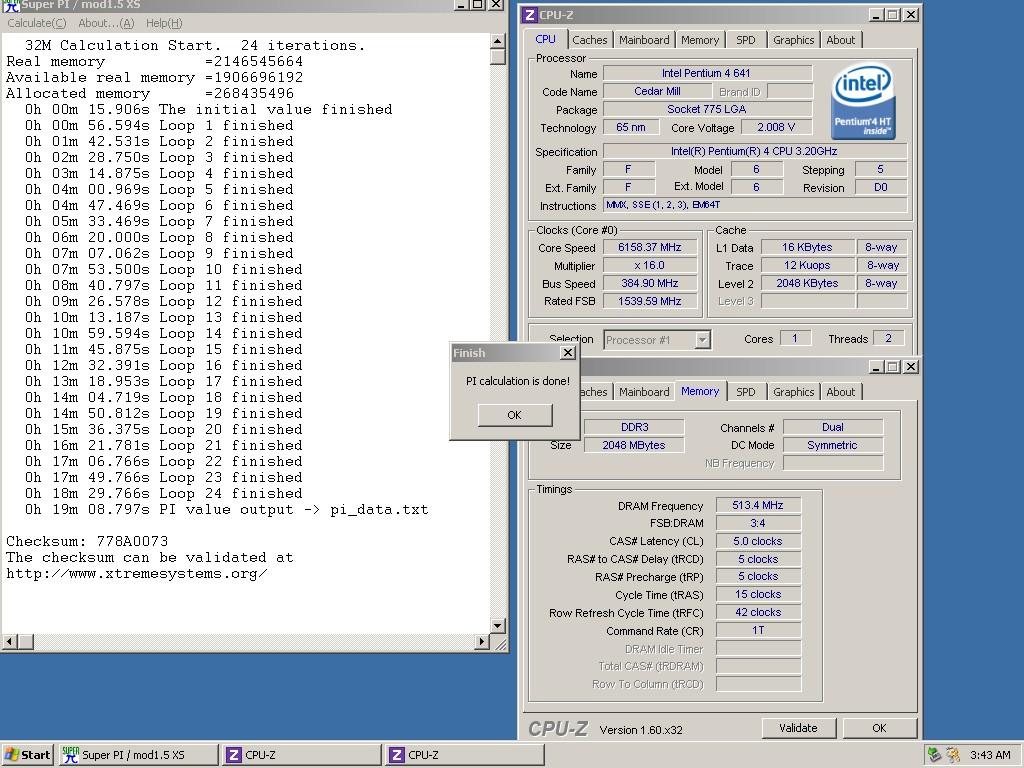The width and height of the screenshot is (1024, 768).
Task: Click the second system tray icon
Action: [953, 755]
